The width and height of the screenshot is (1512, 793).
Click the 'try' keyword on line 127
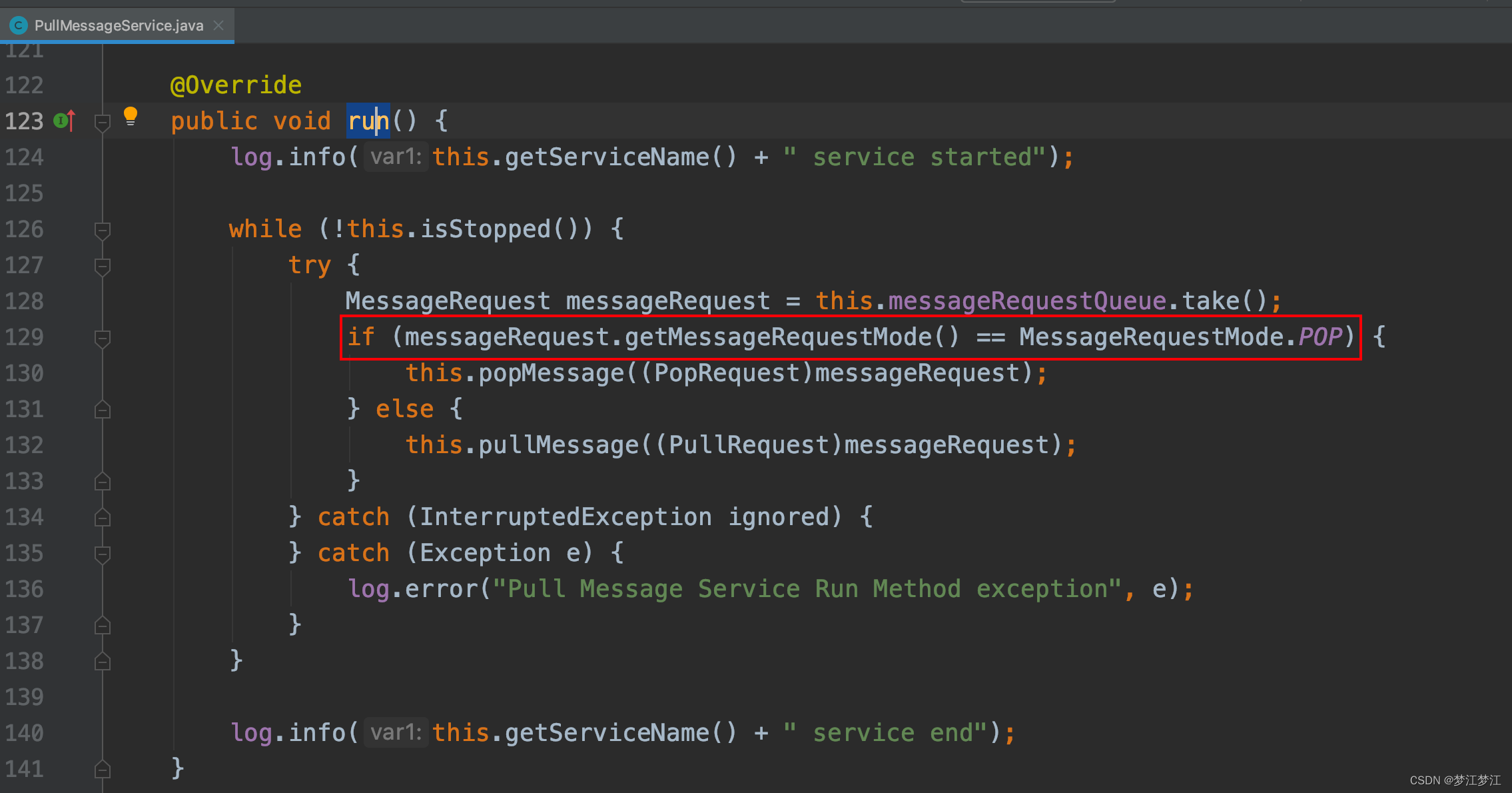pyautogui.click(x=310, y=265)
